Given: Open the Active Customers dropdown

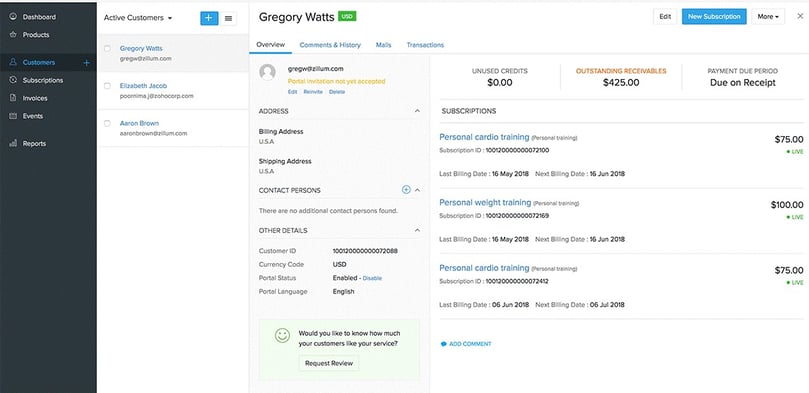Looking at the screenshot, I should pyautogui.click(x=138, y=18).
